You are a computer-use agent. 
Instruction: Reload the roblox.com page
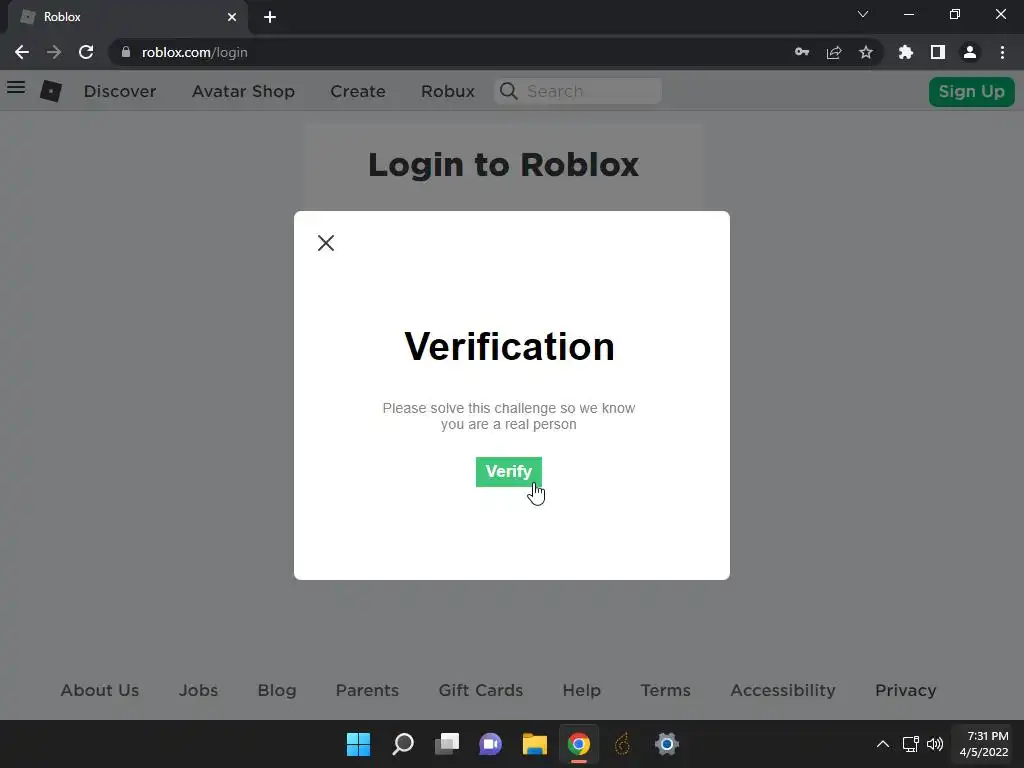click(86, 52)
